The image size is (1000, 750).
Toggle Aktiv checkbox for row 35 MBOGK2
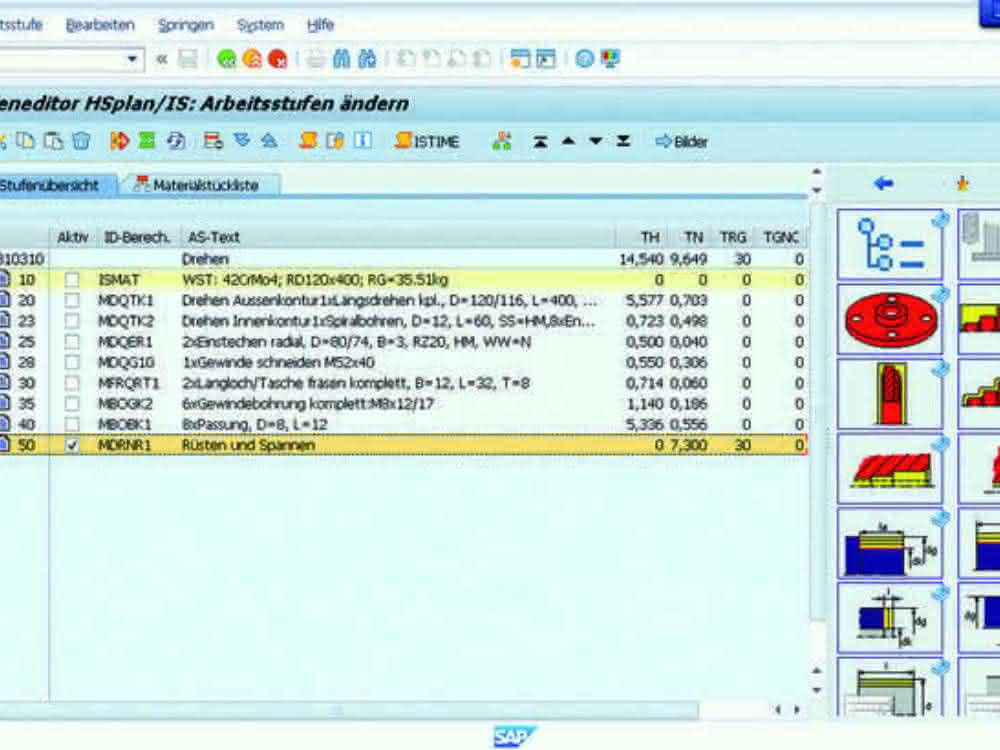tap(72, 404)
